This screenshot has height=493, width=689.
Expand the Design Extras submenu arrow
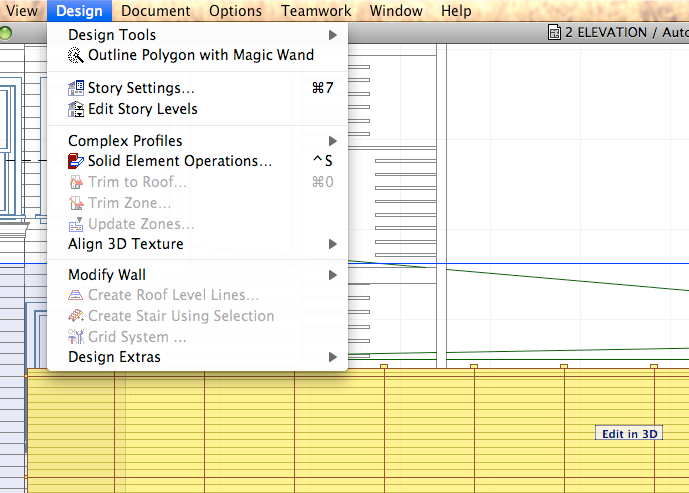pyautogui.click(x=333, y=357)
